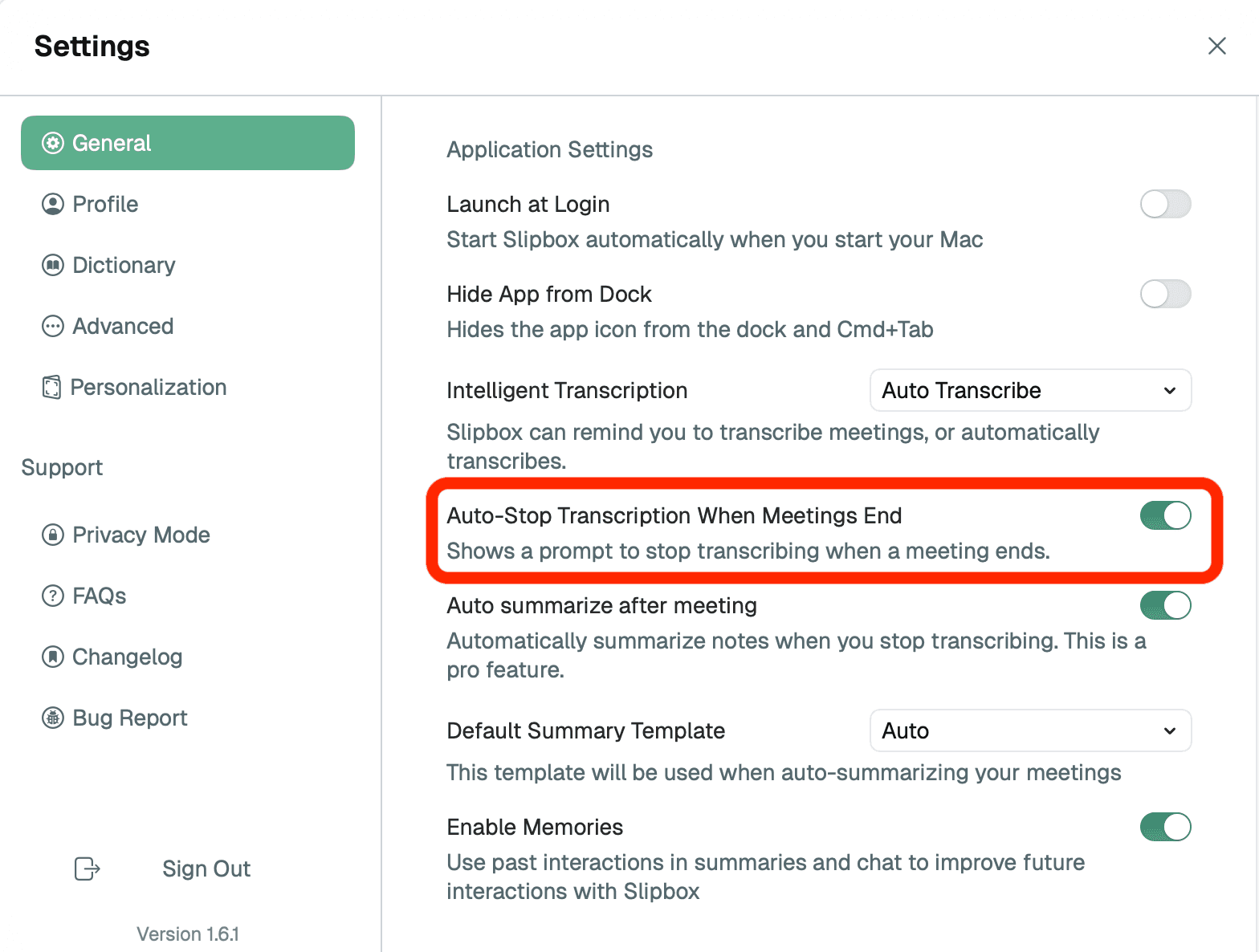Click the Privacy Mode lock icon
1259x952 pixels.
(51, 535)
